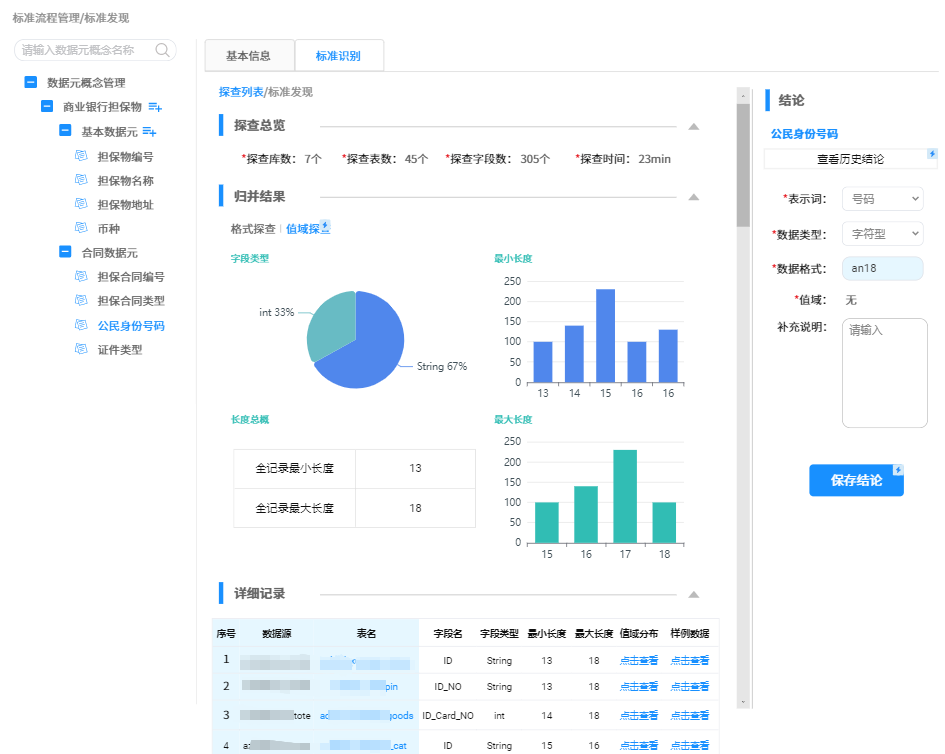Open the 数据类型 dropdown showing 字符型

click(881, 233)
